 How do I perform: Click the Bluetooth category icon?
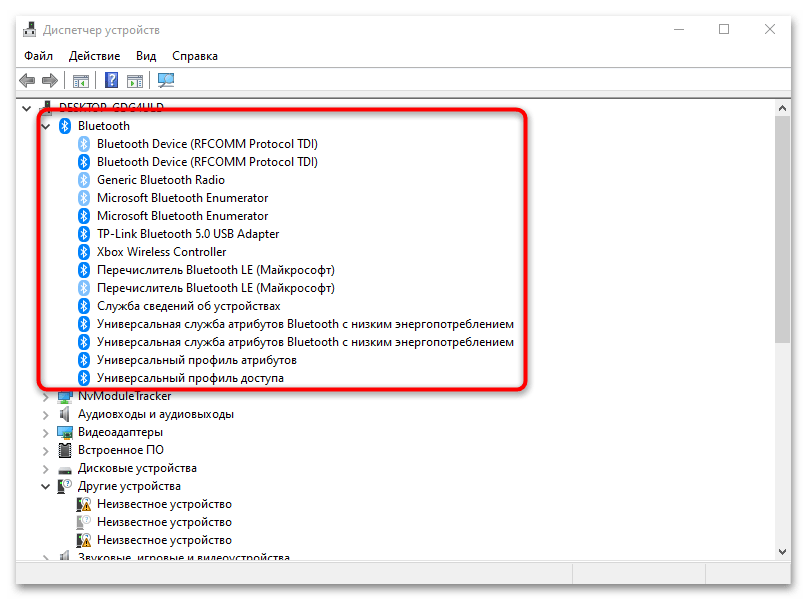click(64, 126)
